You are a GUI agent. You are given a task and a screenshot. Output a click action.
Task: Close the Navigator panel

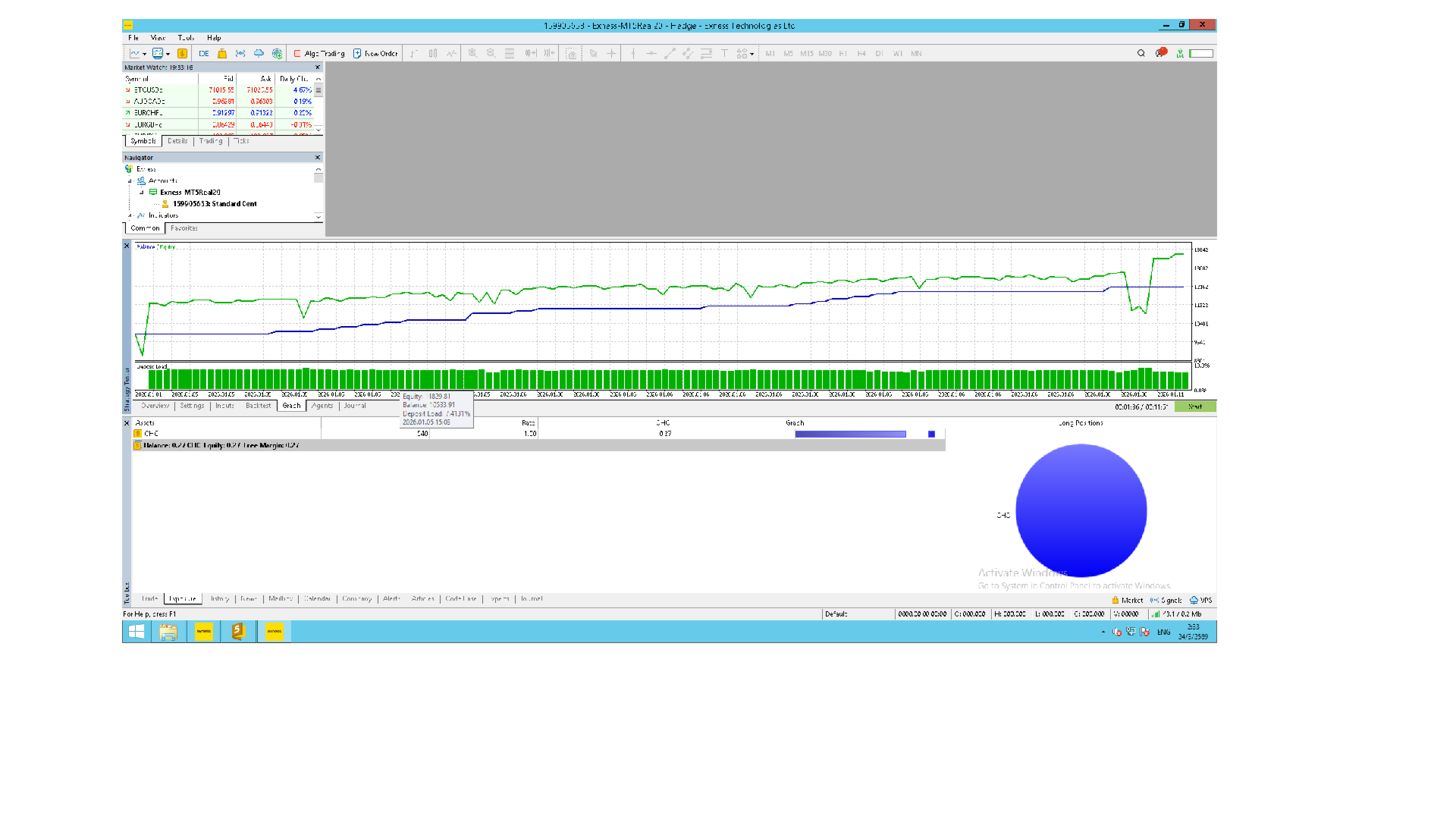pyautogui.click(x=318, y=158)
